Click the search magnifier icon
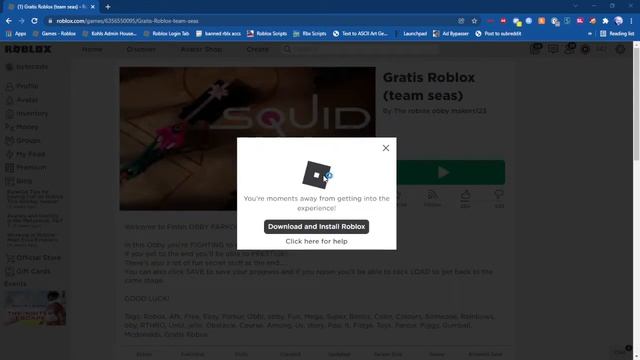Image resolution: width=640 pixels, height=360 pixels. 287,49
